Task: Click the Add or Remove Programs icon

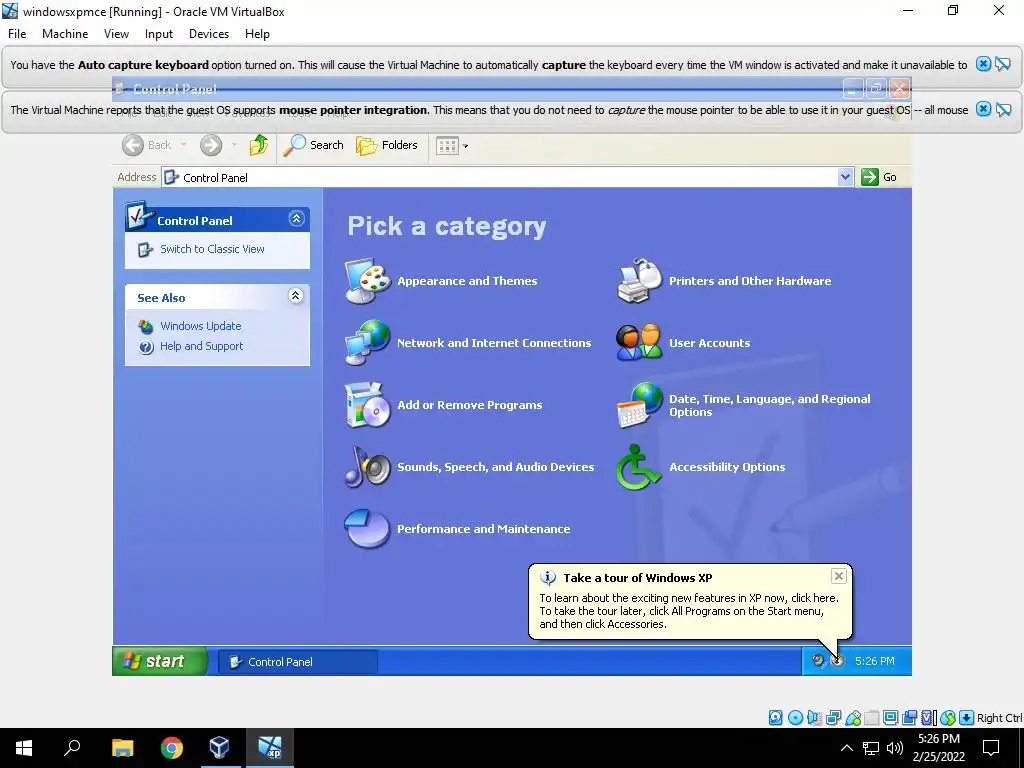Action: [368, 405]
